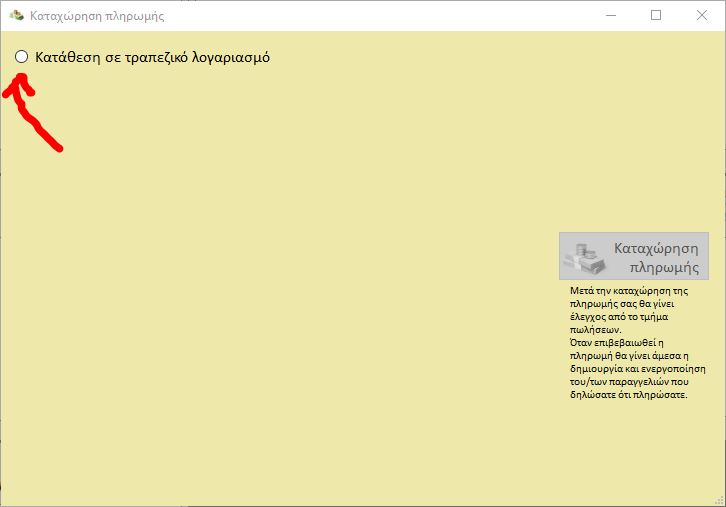Minimize the Καταχώρηση πληρωμής window

(611, 15)
